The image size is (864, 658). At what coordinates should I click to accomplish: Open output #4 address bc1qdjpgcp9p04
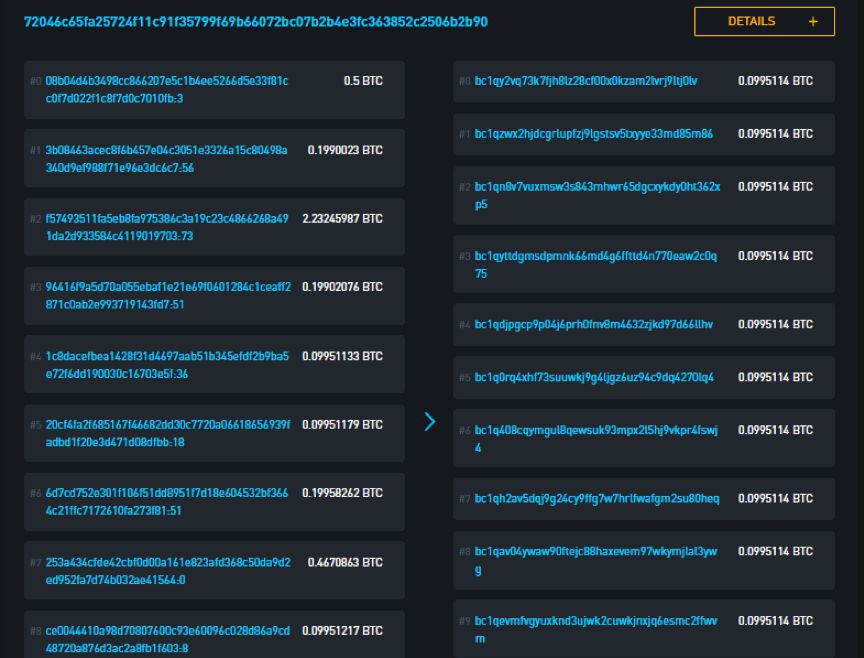pyautogui.click(x=593, y=325)
